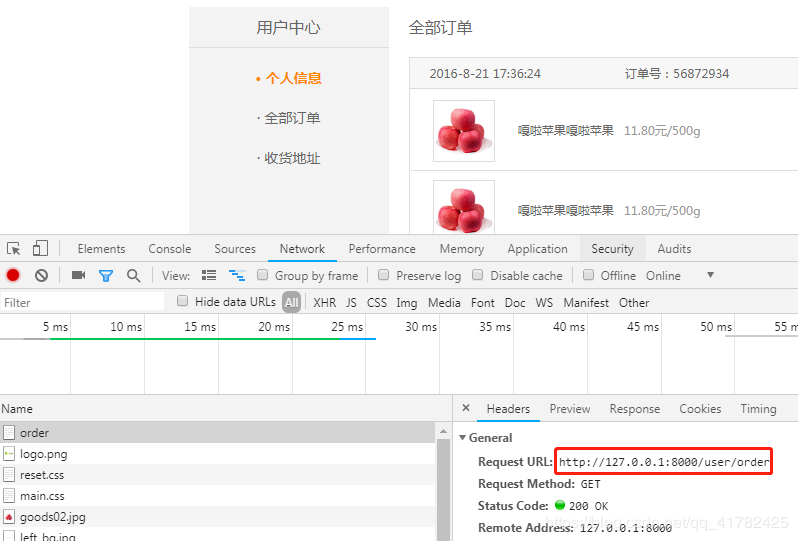Click the Request URL value text
This screenshot has height=541, width=798.
click(x=664, y=462)
